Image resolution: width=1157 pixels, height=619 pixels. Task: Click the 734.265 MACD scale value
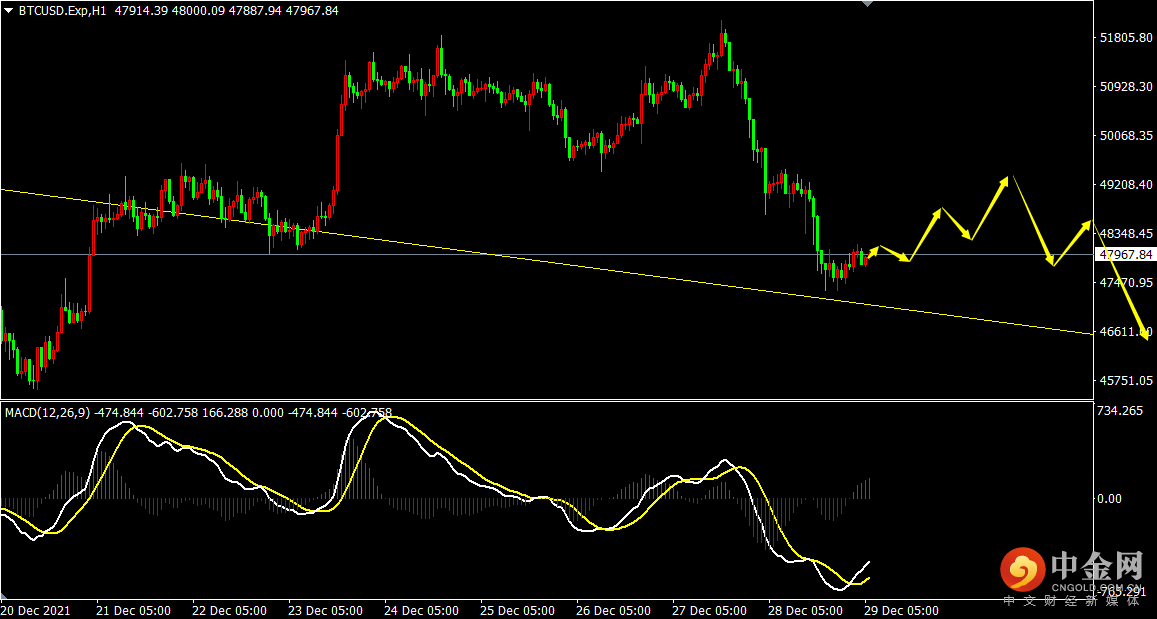click(1122, 410)
